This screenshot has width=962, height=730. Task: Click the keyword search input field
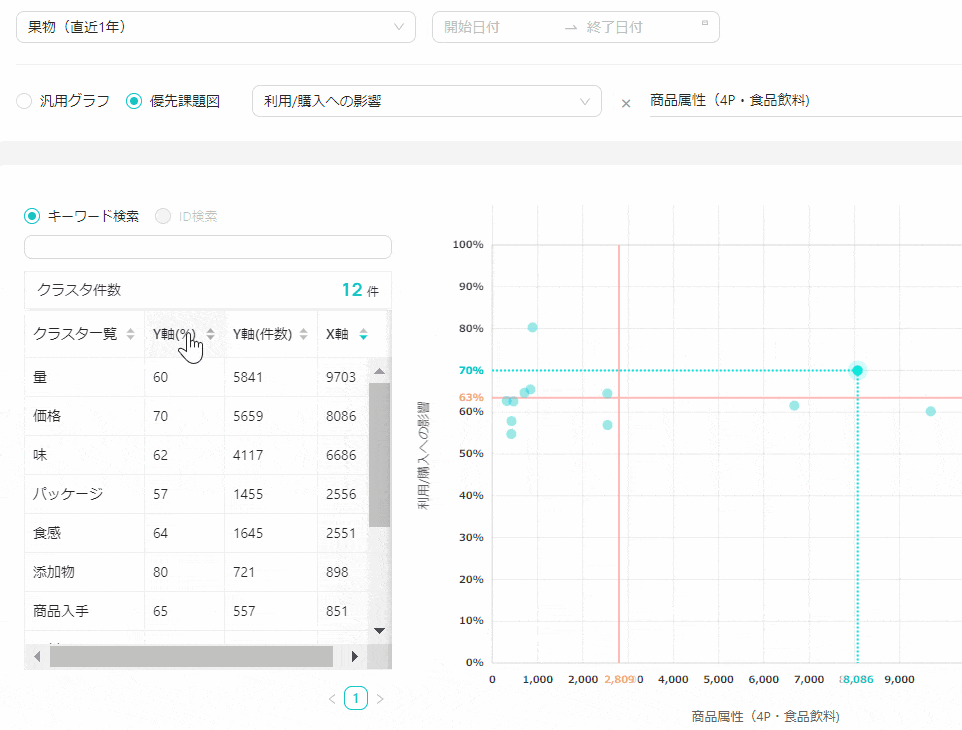tap(208, 247)
